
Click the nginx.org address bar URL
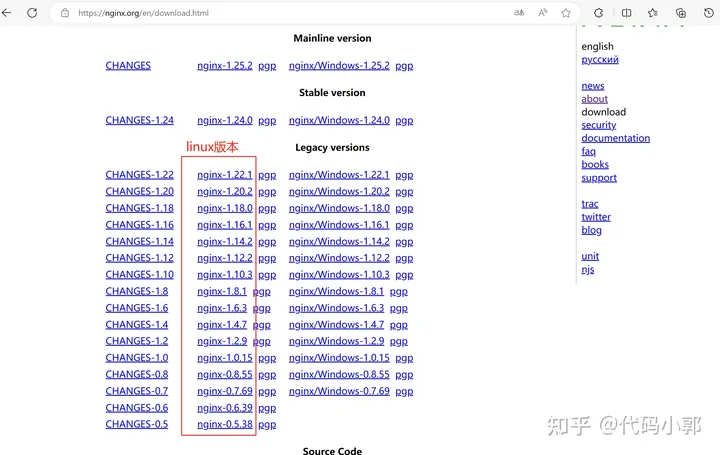(143, 13)
